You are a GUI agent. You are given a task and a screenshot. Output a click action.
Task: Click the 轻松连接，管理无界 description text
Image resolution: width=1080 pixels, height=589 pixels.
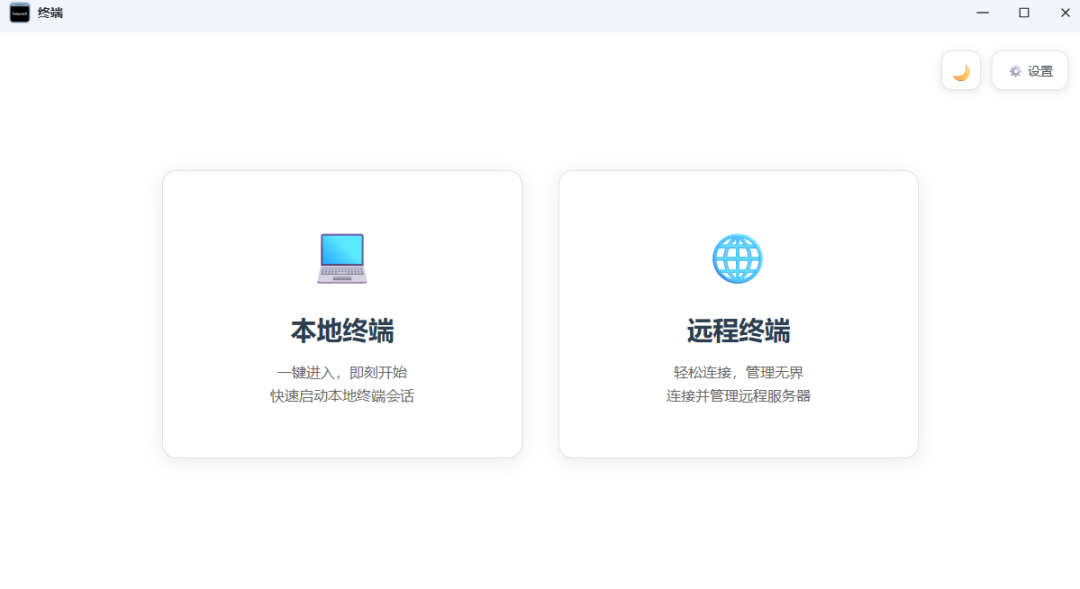point(738,371)
